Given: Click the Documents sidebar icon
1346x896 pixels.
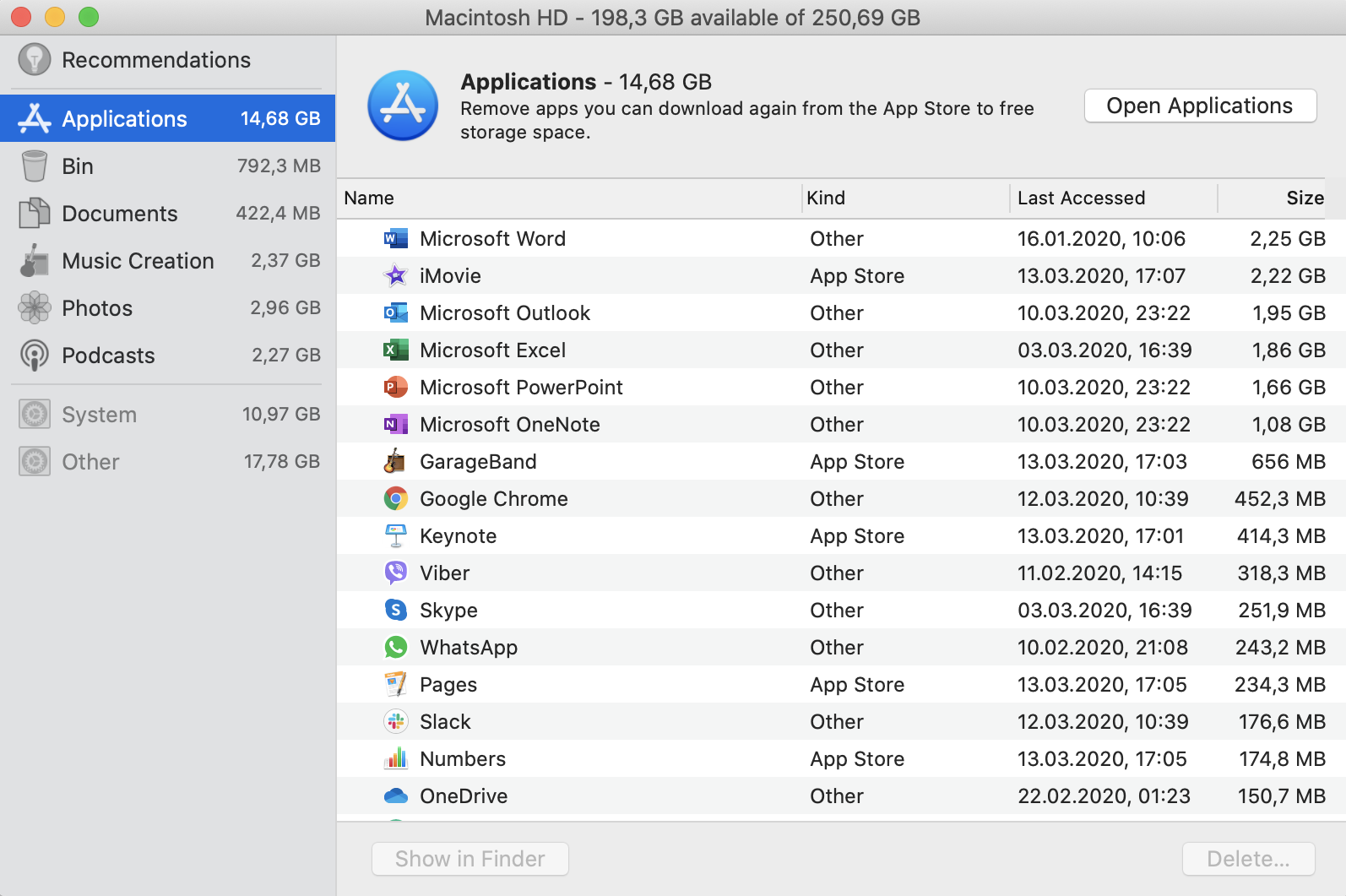Looking at the screenshot, I should [x=35, y=214].
